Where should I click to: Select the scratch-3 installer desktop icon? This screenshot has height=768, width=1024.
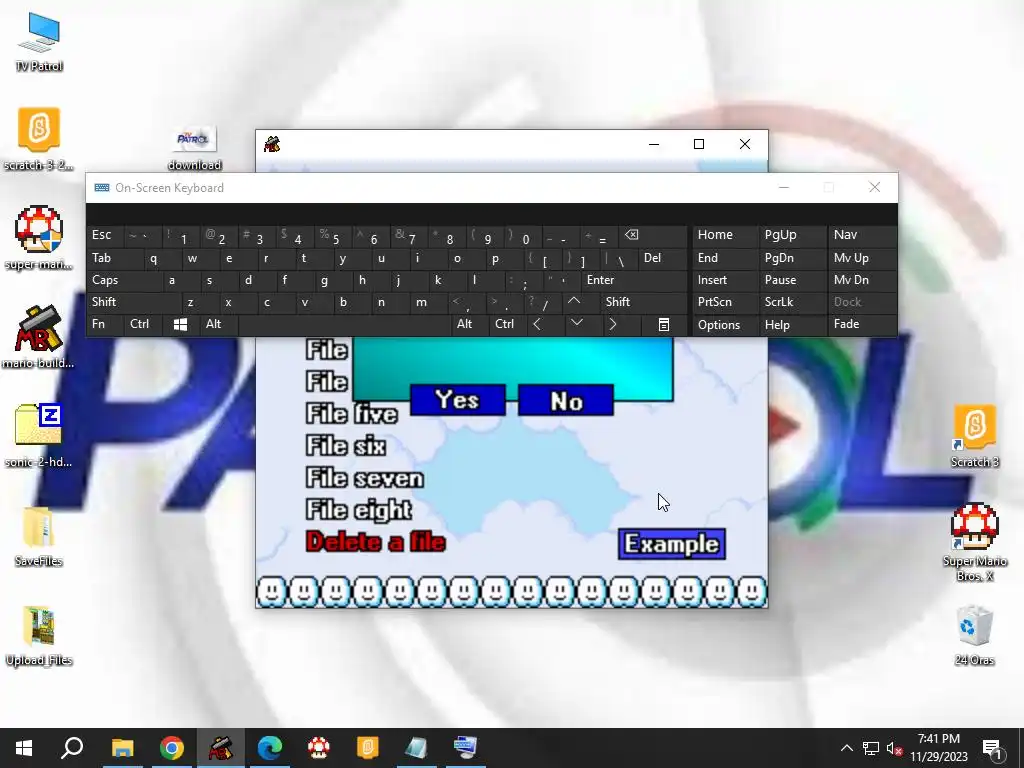(39, 139)
